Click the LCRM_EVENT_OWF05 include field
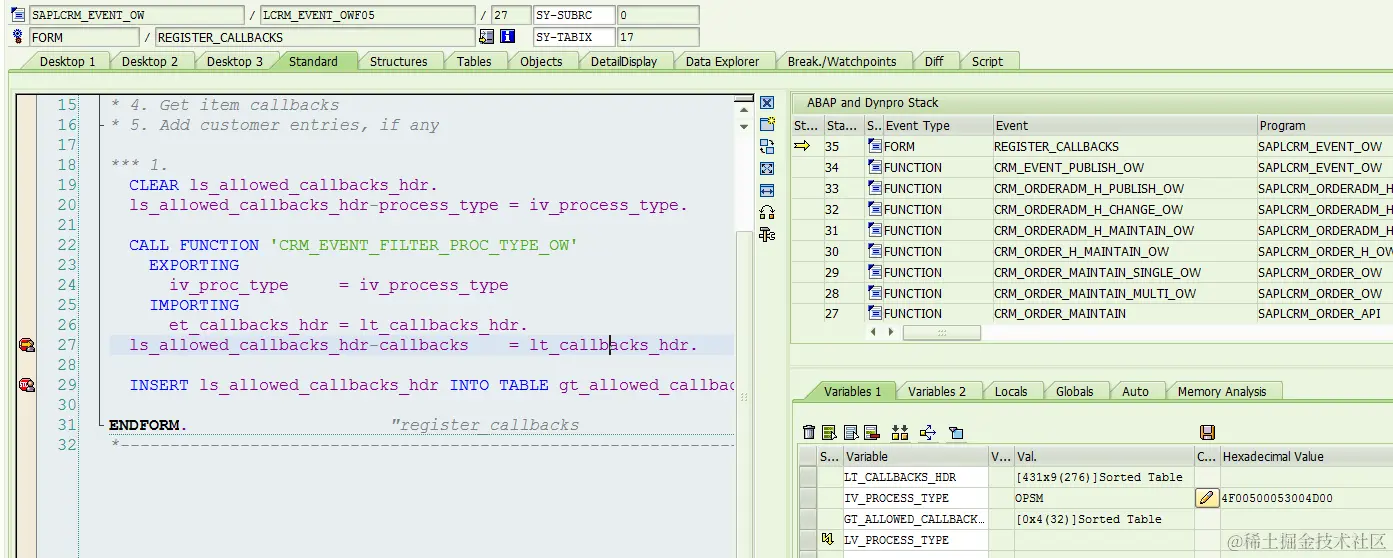This screenshot has height=558, width=1393. [368, 15]
